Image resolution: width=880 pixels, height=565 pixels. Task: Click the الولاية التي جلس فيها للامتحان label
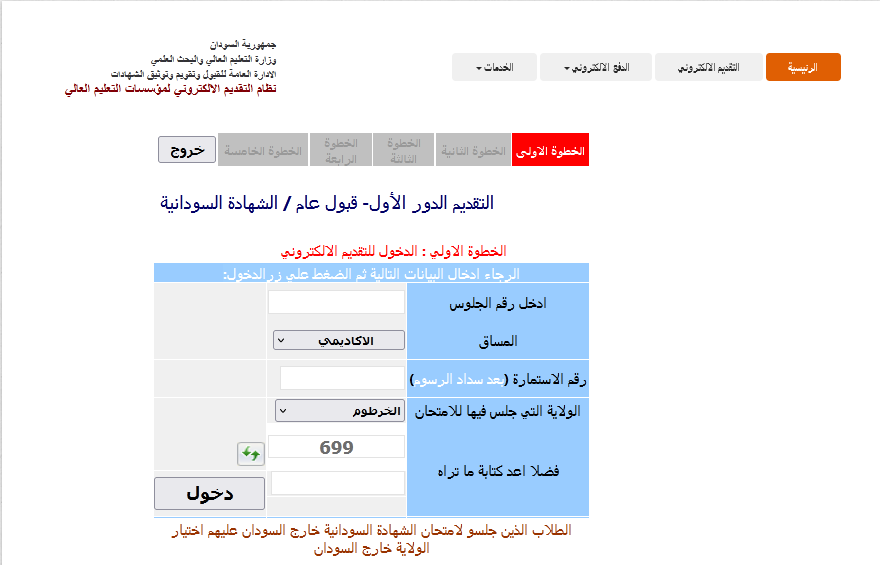[x=498, y=412]
